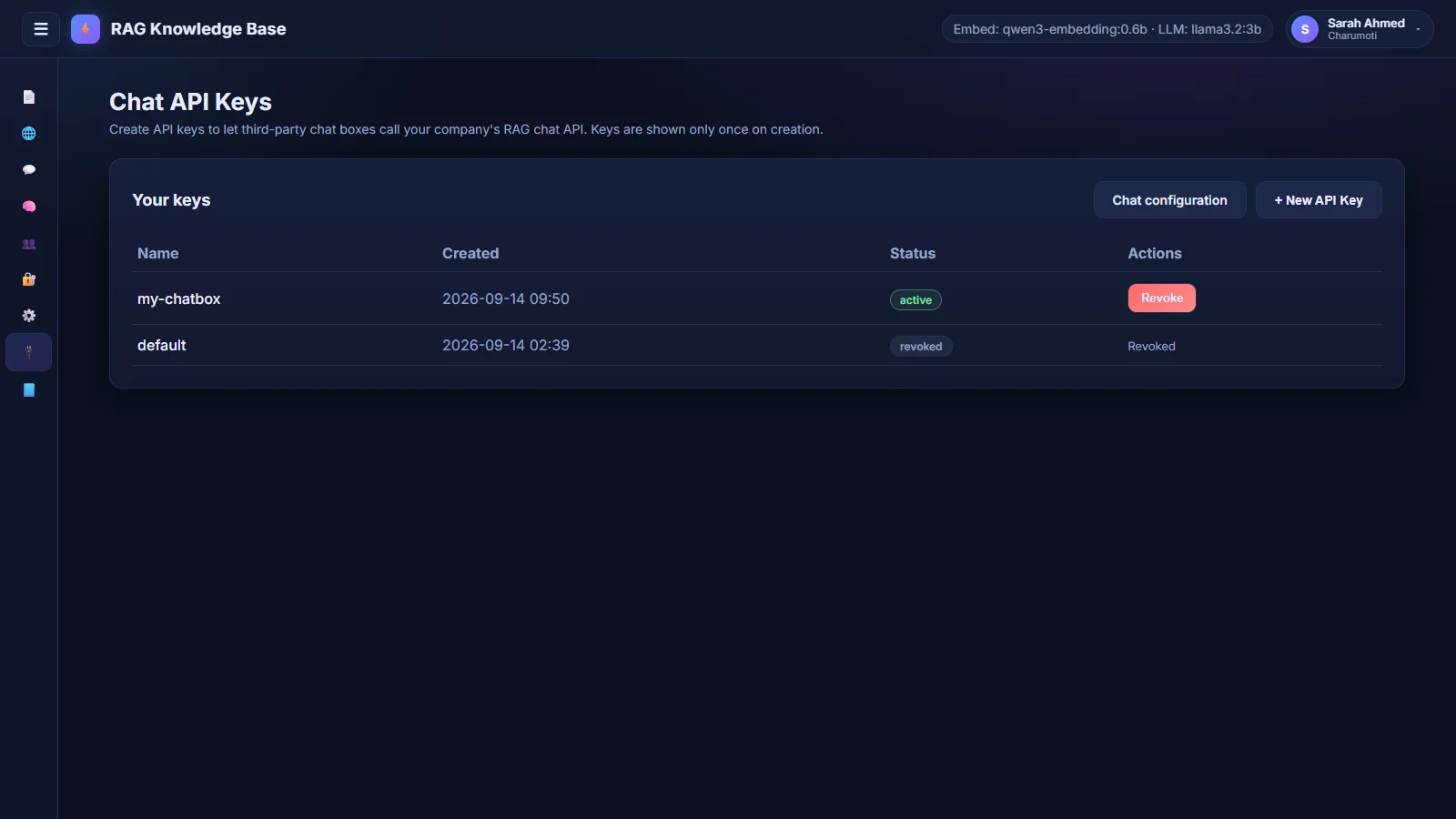Open the globe web sources sidebar icon
The width and height of the screenshot is (1456, 819).
29,134
